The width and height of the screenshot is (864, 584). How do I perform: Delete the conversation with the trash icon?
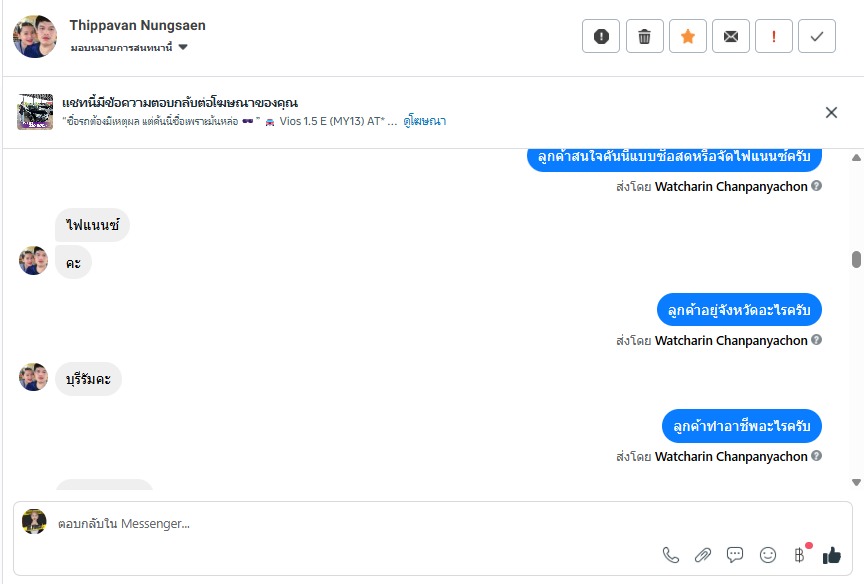(x=644, y=36)
